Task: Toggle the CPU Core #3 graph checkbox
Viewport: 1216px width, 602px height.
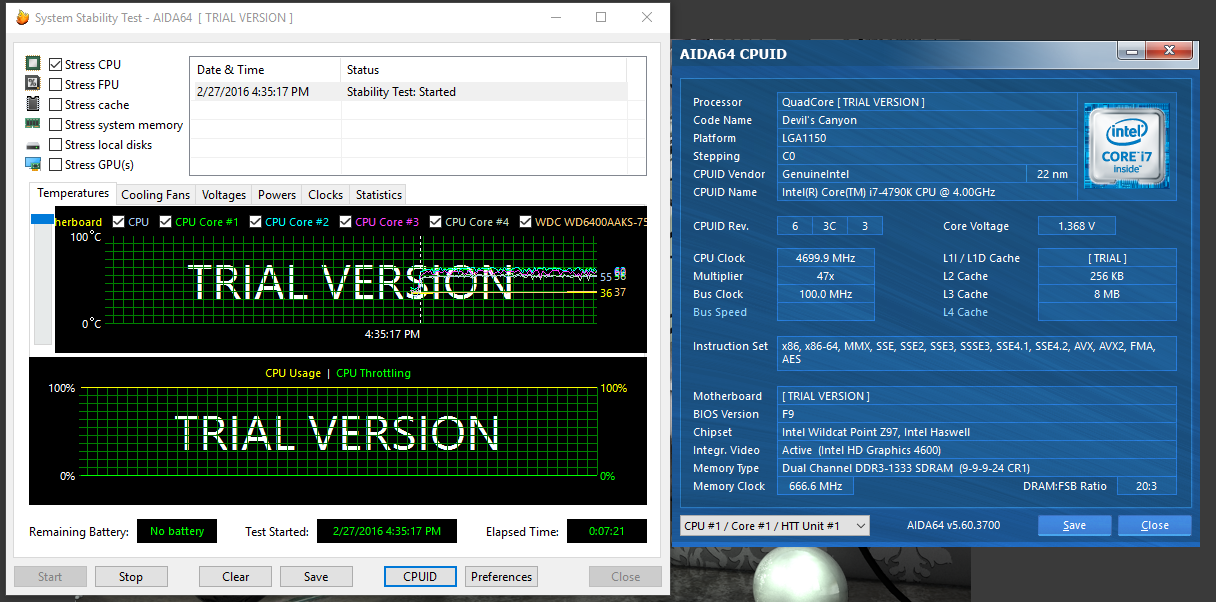Action: coord(346,221)
